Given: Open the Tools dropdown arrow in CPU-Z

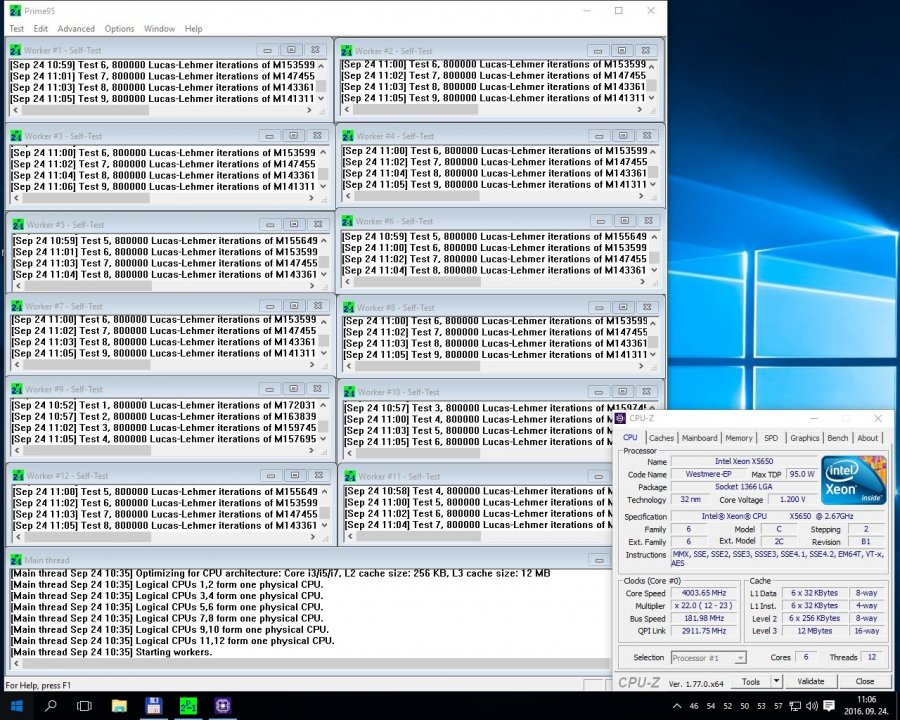Looking at the screenshot, I should pyautogui.click(x=776, y=681).
